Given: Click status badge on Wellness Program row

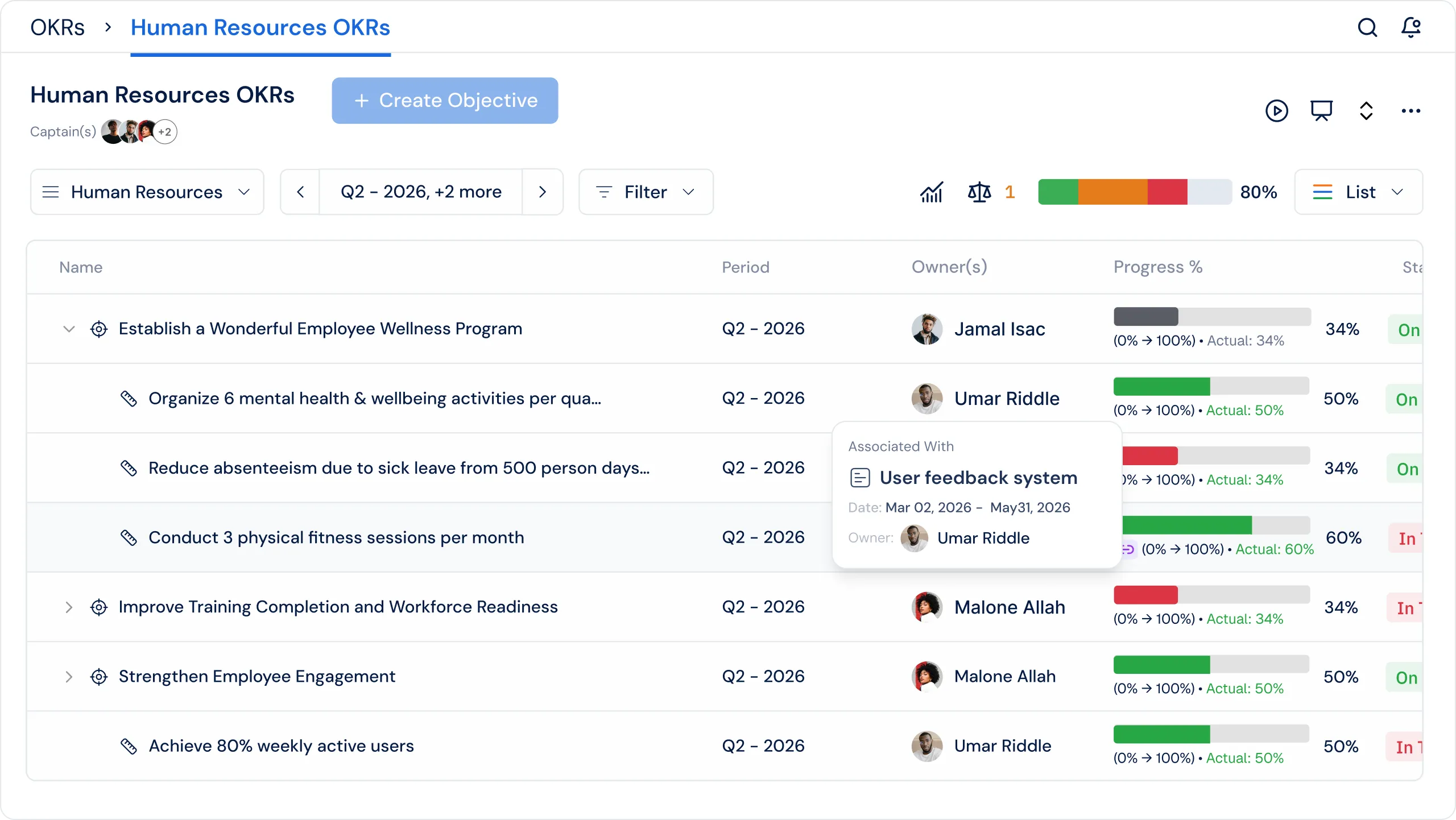Looking at the screenshot, I should point(1406,330).
